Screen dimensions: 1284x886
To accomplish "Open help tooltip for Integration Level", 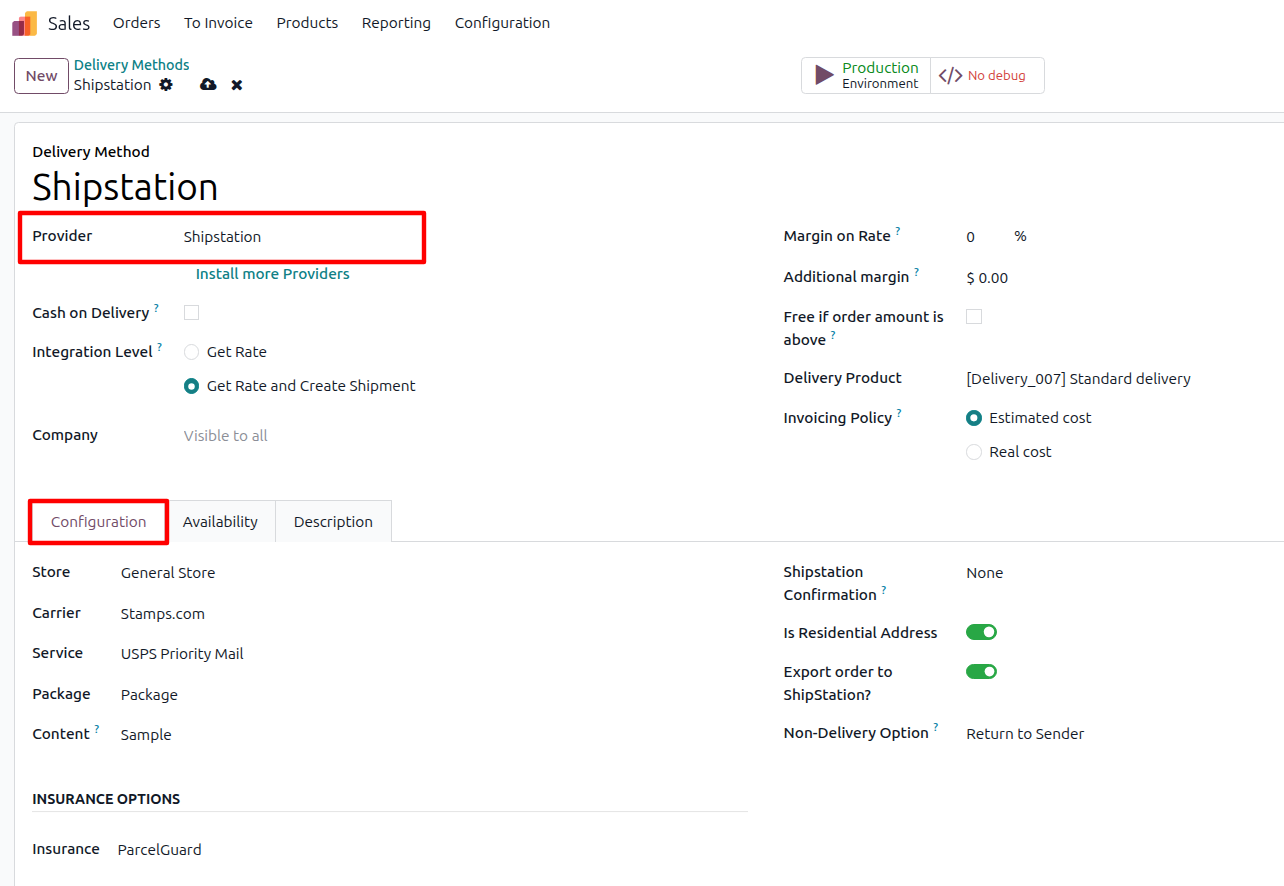I will point(160,347).
